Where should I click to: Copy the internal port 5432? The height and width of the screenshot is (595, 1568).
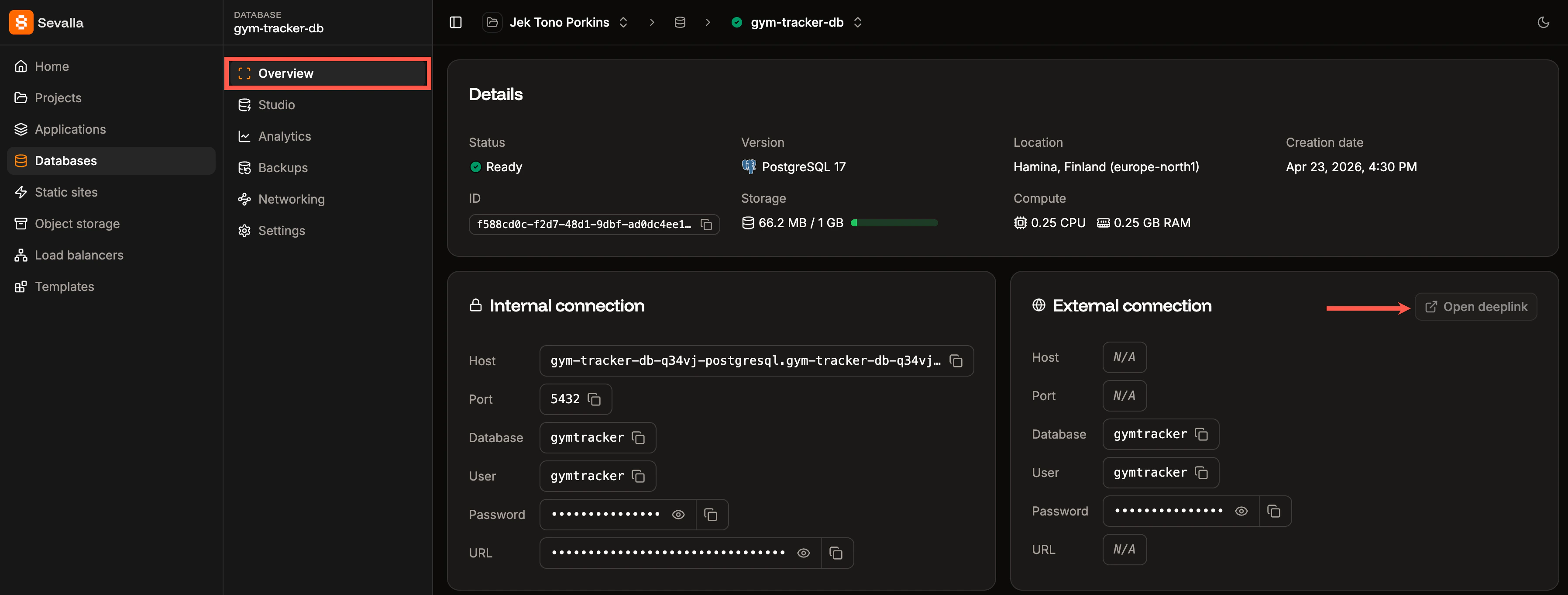594,400
